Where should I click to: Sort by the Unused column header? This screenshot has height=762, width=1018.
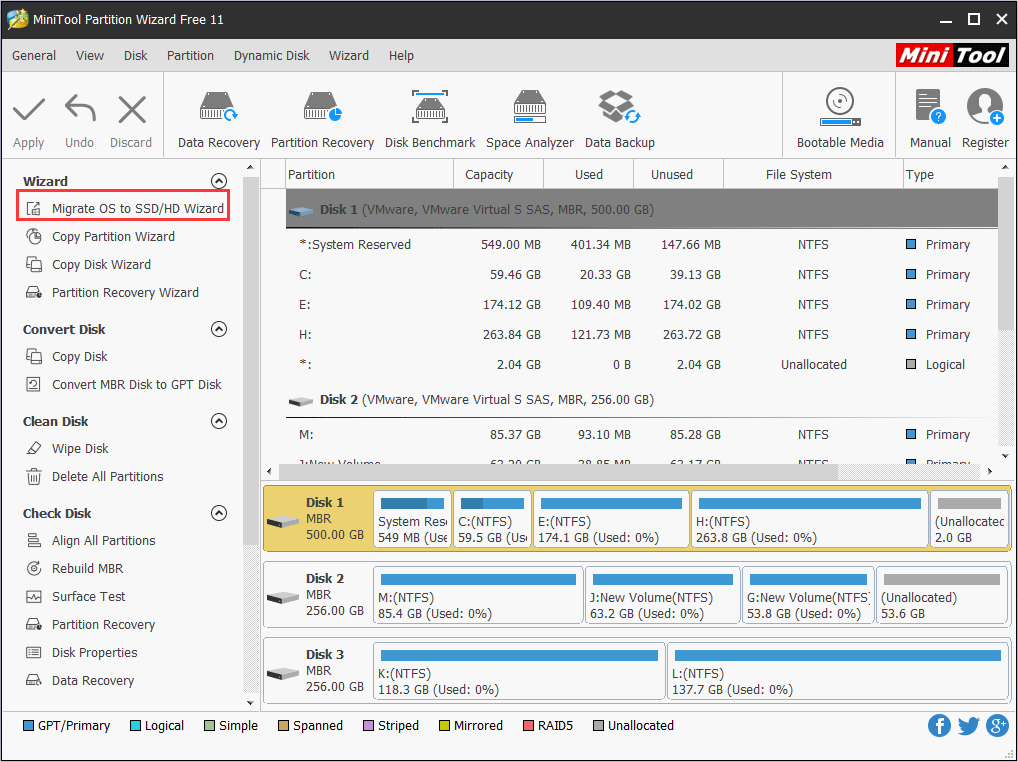pos(678,175)
